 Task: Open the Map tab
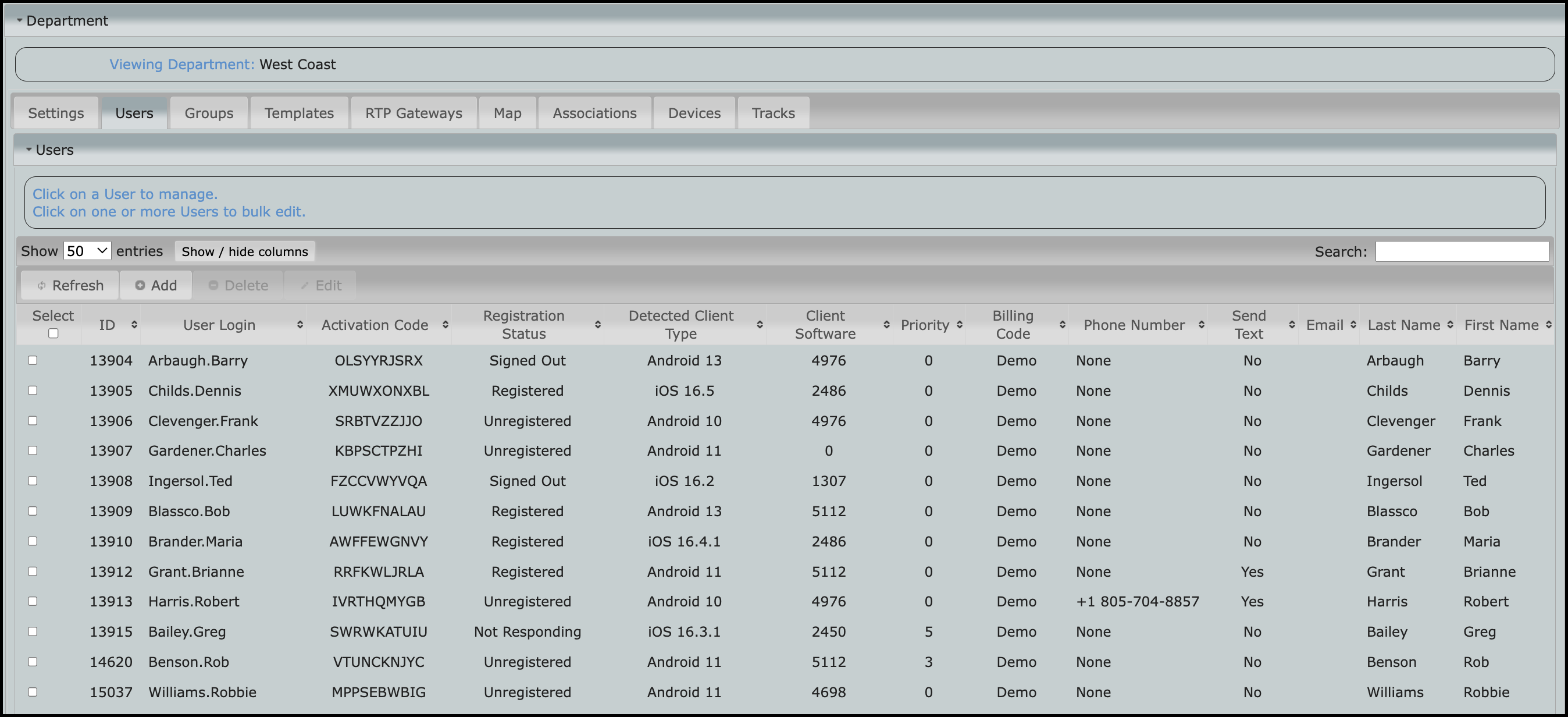(508, 113)
